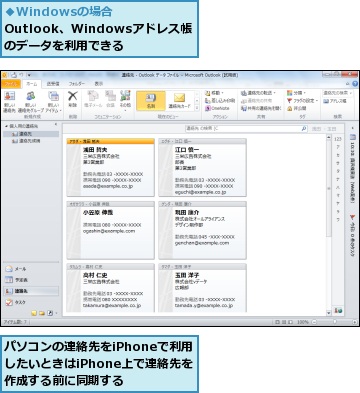Open the Move (移動) dropdown
Viewport: 360px width, 393px height.
tap(214, 93)
